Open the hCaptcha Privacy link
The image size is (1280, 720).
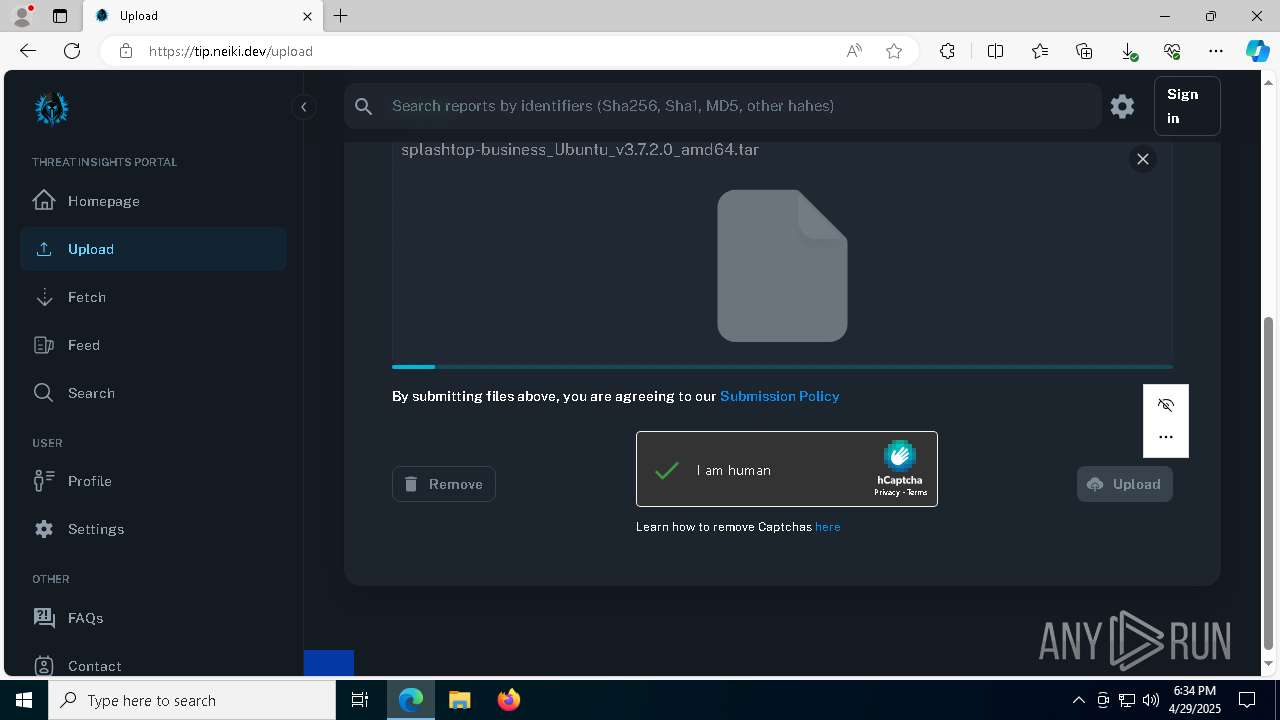pyautogui.click(x=886, y=493)
